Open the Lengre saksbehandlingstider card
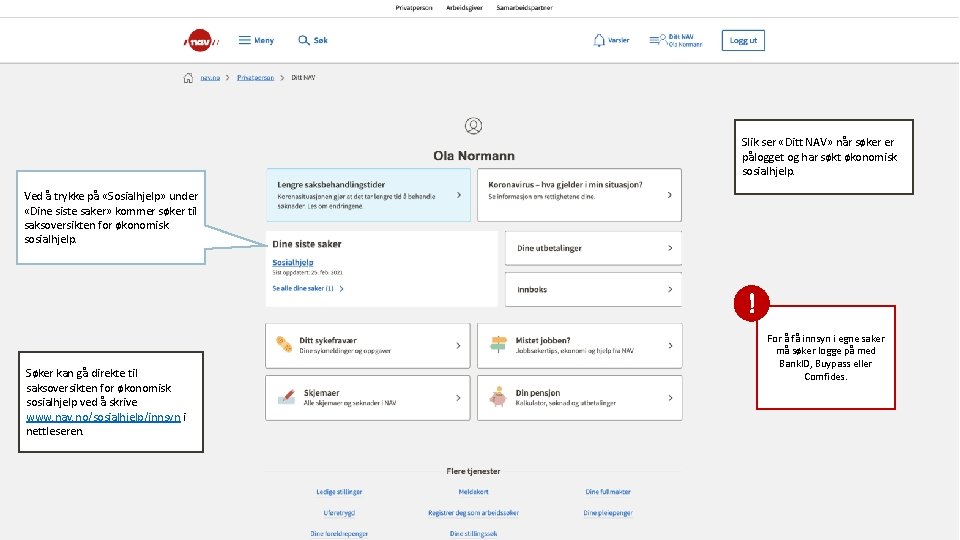960x540 pixels. click(x=369, y=195)
